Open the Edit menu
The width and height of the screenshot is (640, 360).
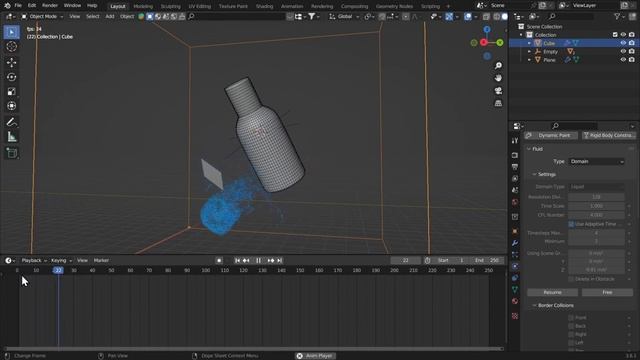point(32,6)
